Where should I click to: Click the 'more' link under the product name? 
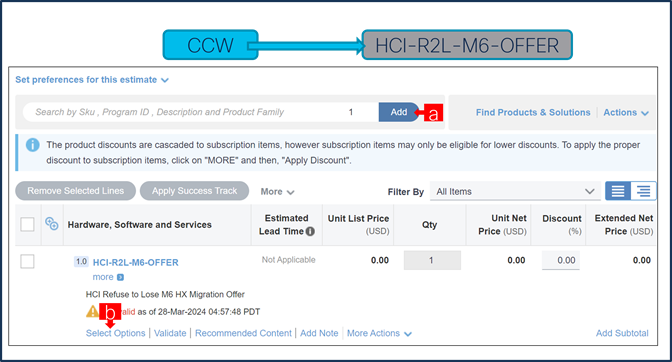click(103, 277)
